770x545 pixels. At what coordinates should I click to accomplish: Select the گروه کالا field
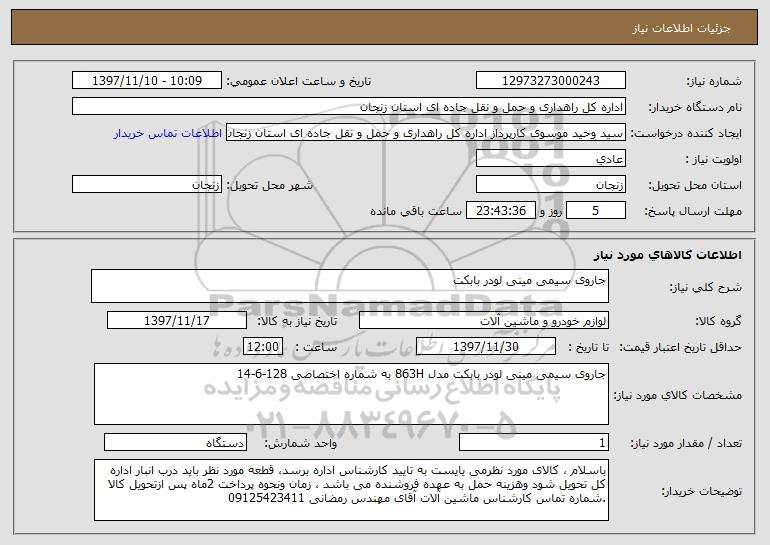[x=484, y=321]
